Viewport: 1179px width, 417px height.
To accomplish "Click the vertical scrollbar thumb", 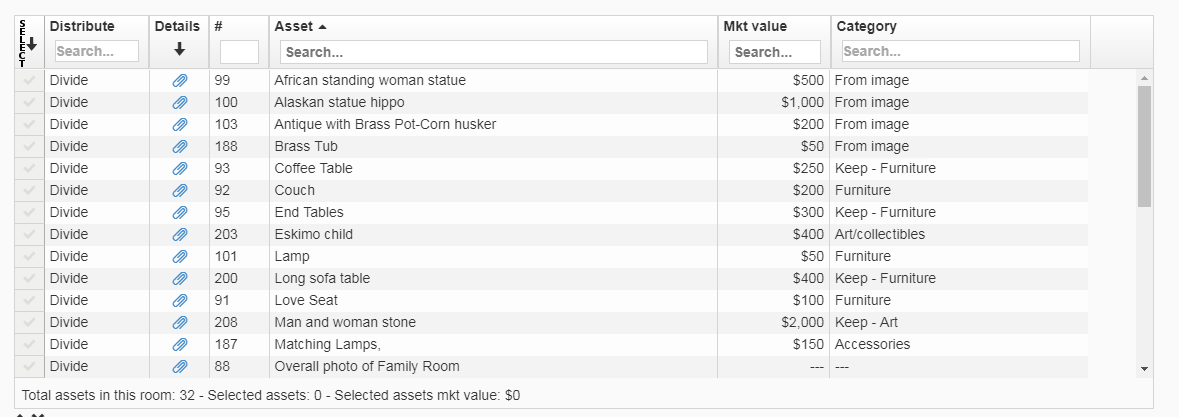I will 1144,147.
